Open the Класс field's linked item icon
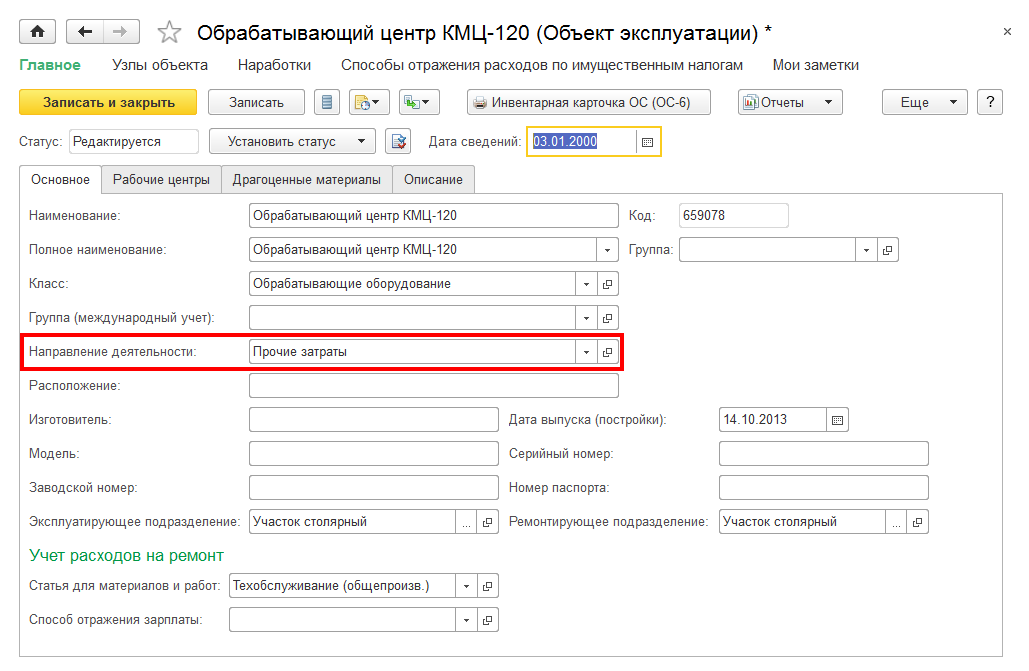 click(x=608, y=284)
